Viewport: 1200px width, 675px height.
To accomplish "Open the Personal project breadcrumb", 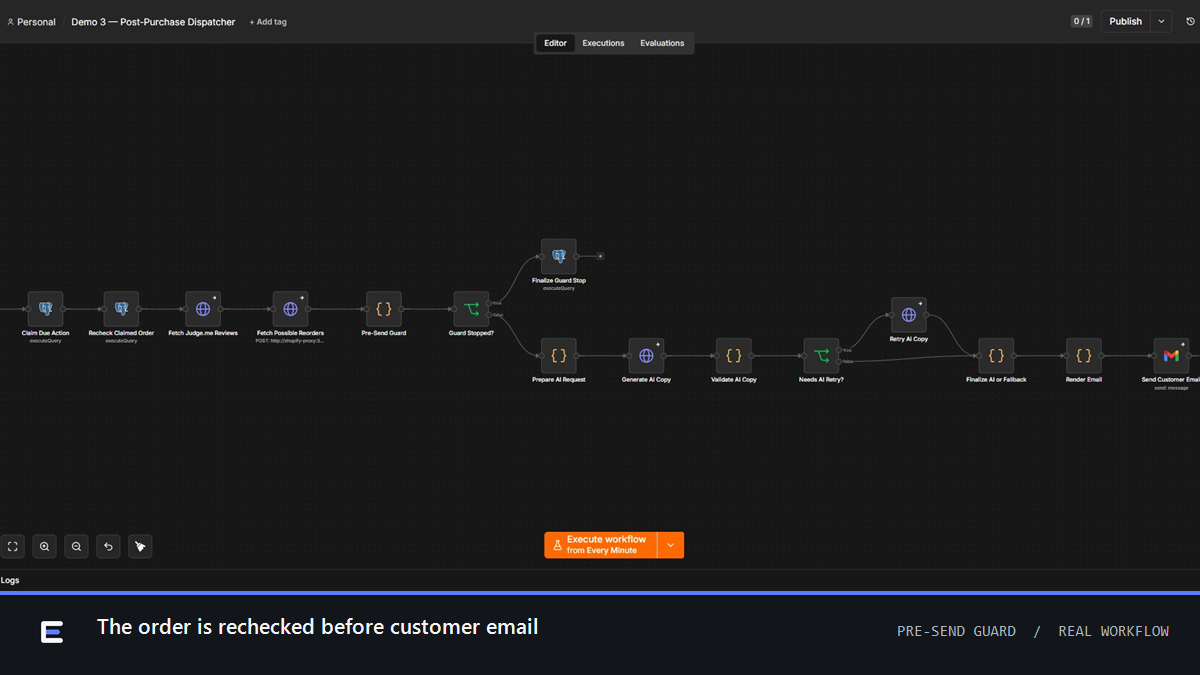I will coord(31,22).
